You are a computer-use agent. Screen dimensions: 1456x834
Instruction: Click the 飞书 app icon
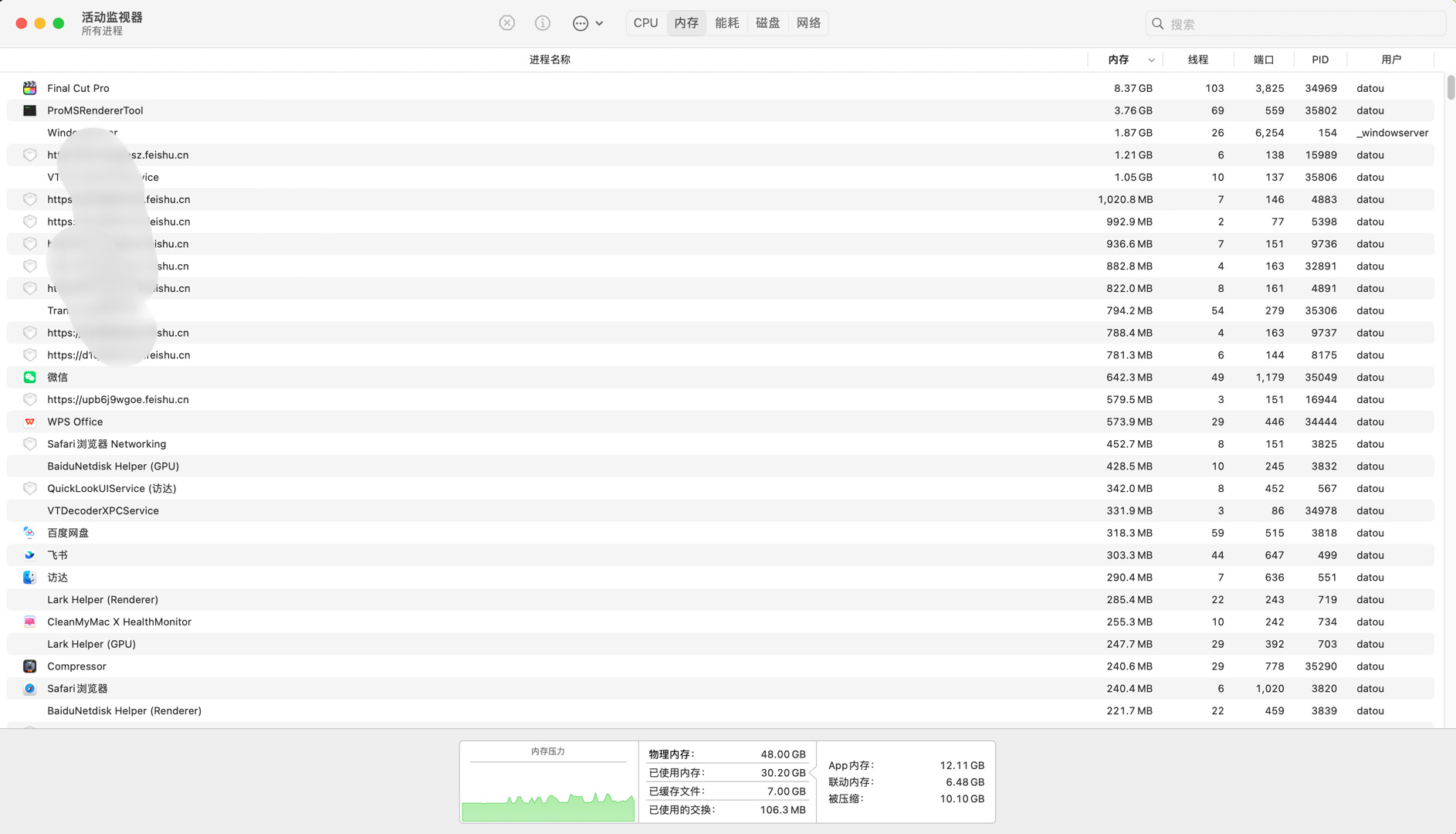point(29,555)
